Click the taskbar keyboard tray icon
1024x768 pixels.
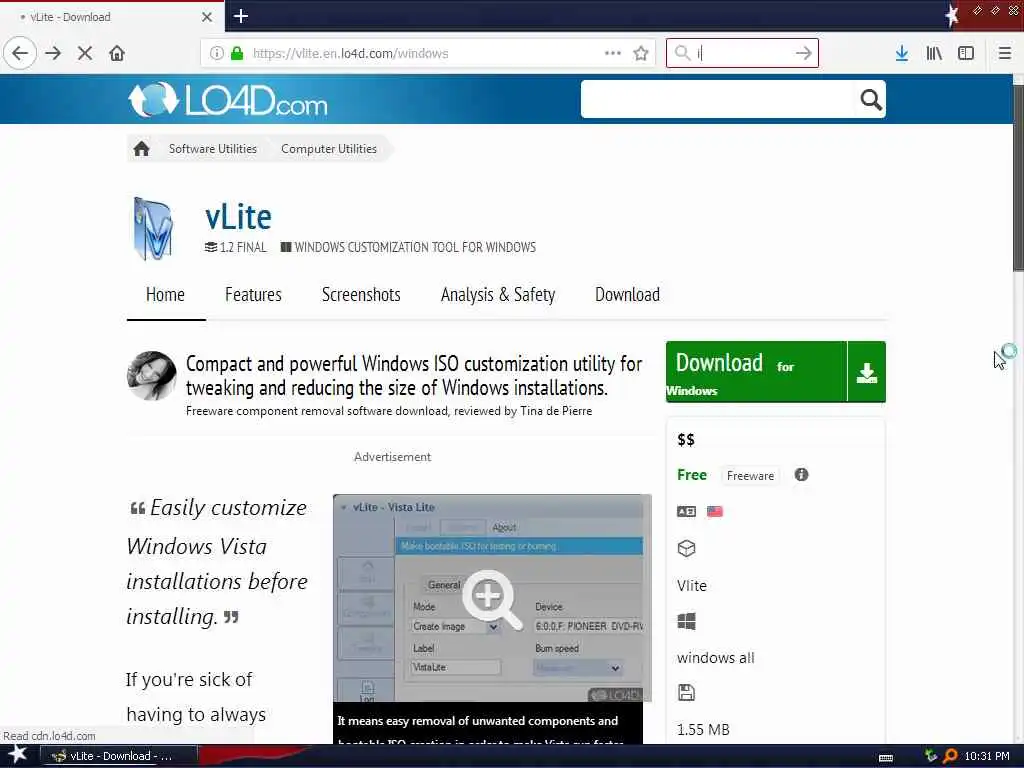pyautogui.click(x=886, y=758)
